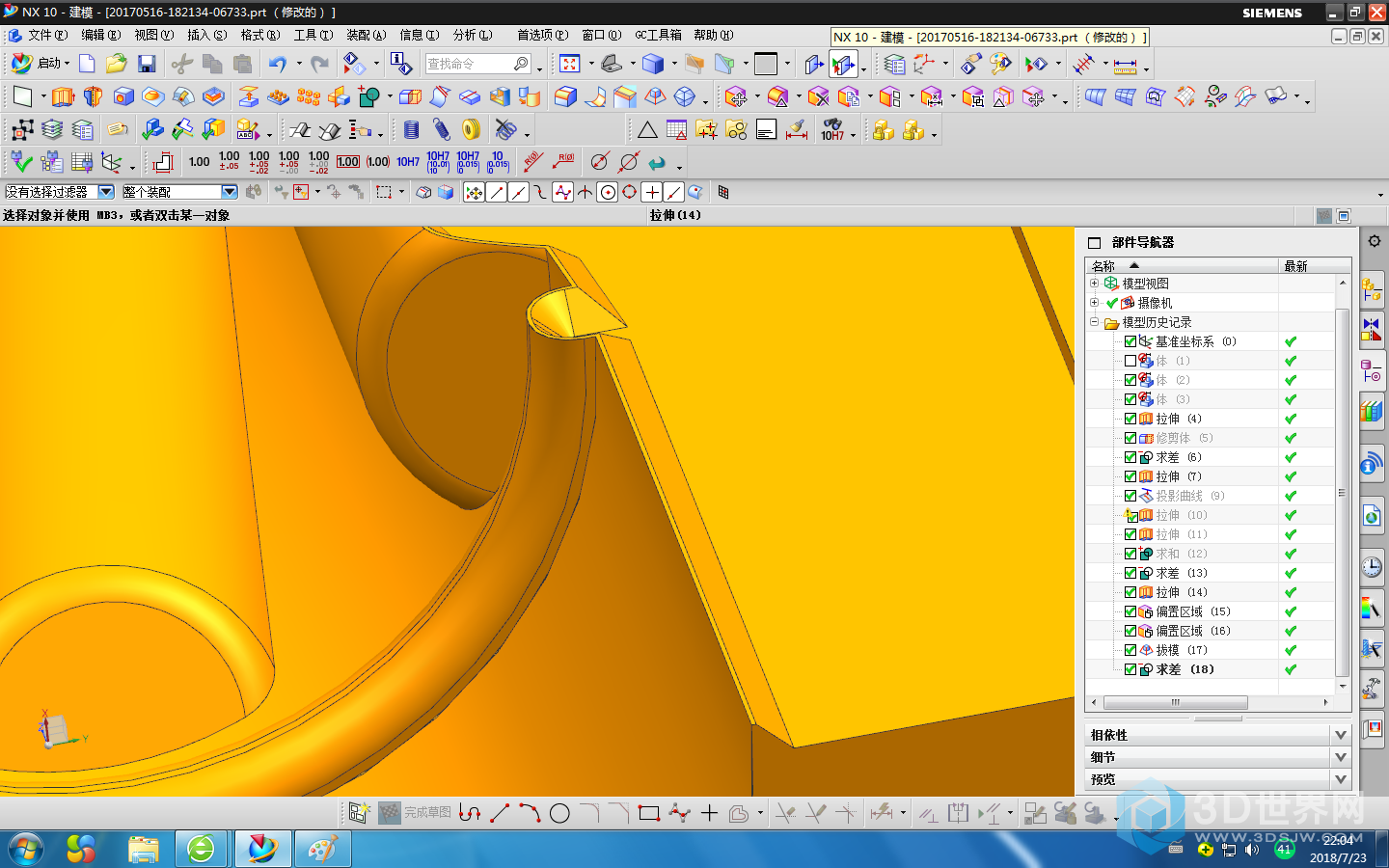The height and width of the screenshot is (868, 1389).
Task: Open the 启动 dropdown menu
Action: pyautogui.click(x=40, y=64)
